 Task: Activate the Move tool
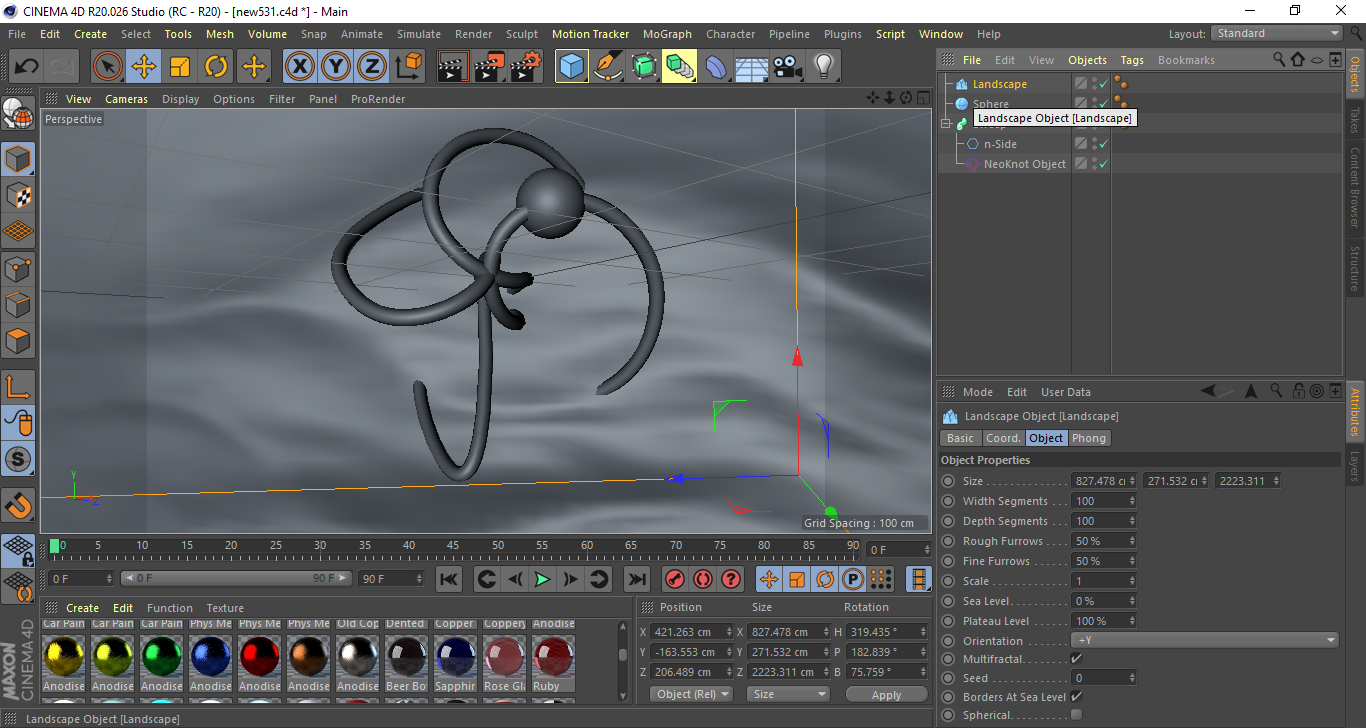tap(144, 67)
